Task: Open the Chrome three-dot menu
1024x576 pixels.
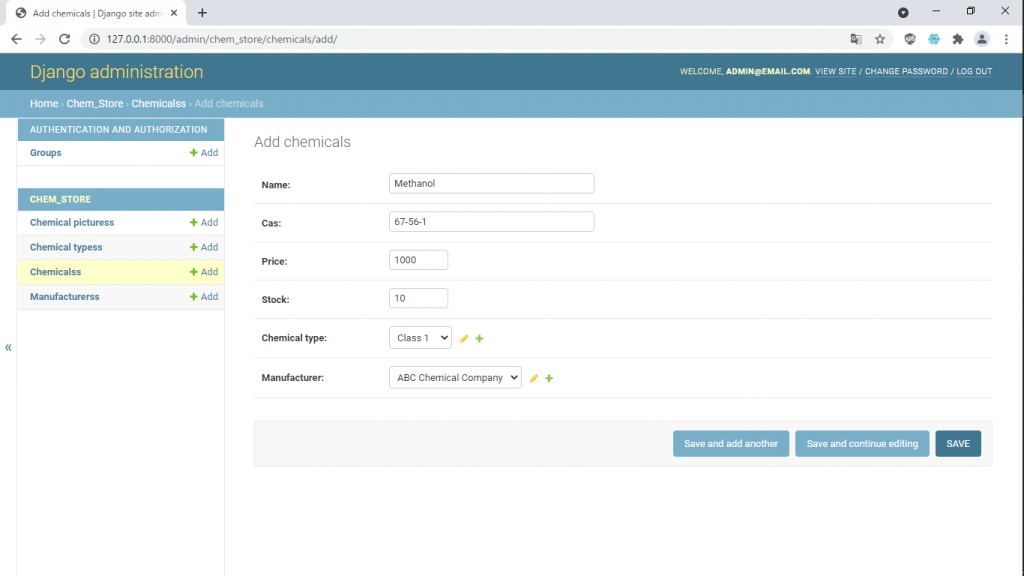Action: click(x=1006, y=38)
